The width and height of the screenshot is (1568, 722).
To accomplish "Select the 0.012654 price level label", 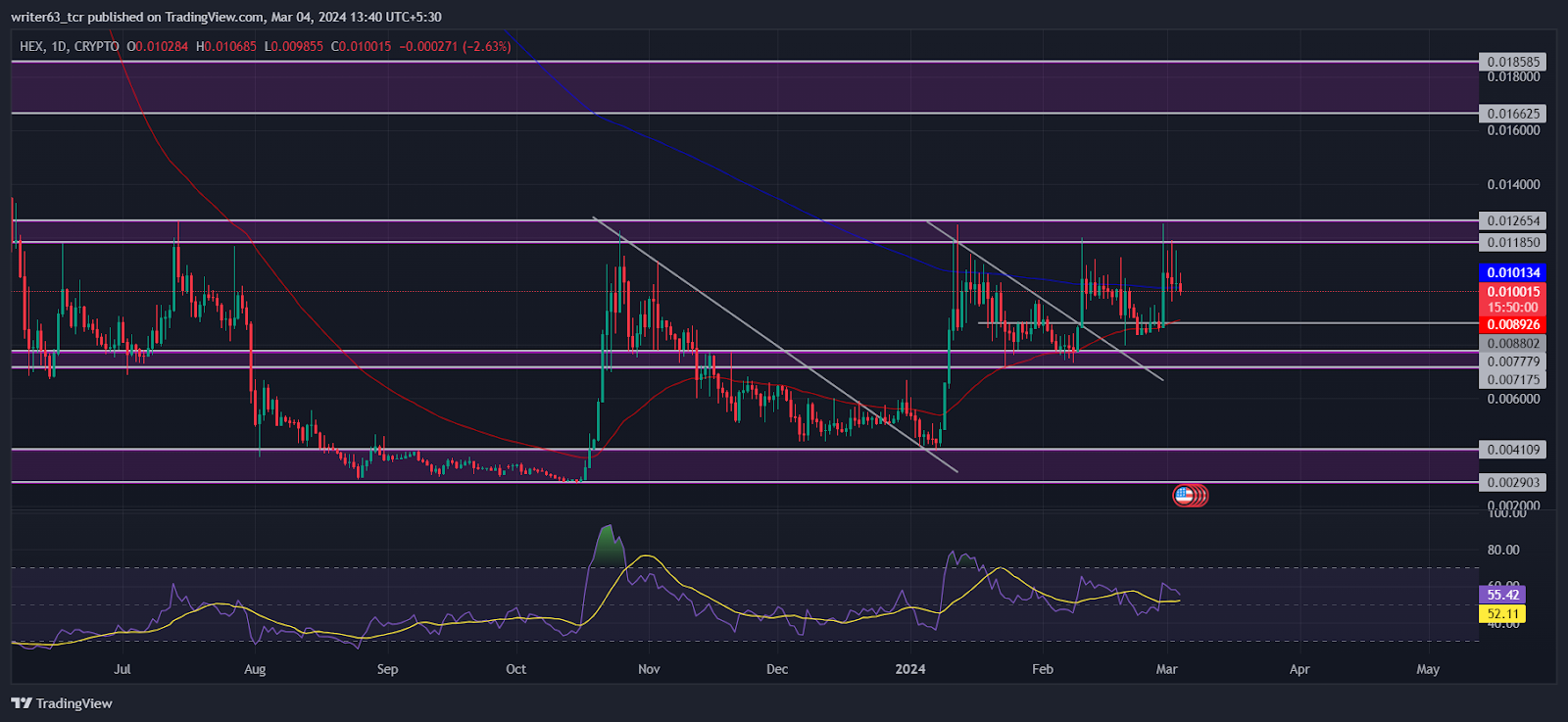I will click(x=1513, y=221).
